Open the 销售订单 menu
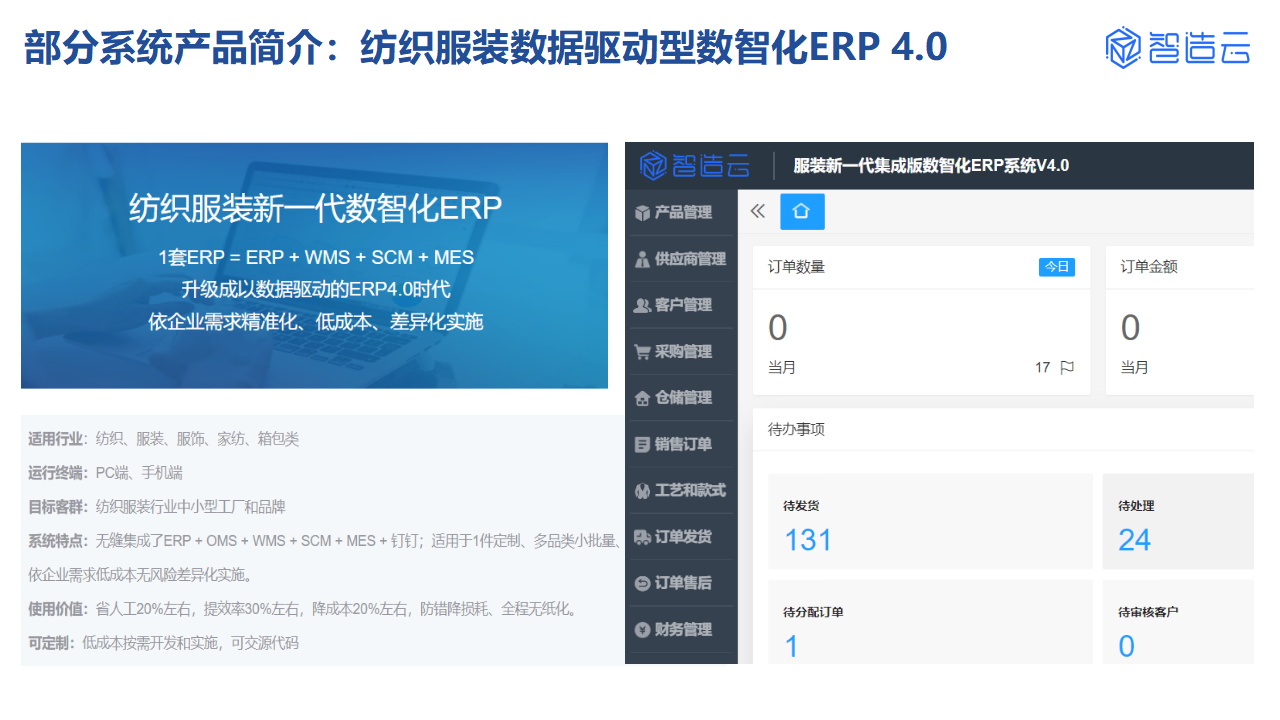 pyautogui.click(x=682, y=445)
